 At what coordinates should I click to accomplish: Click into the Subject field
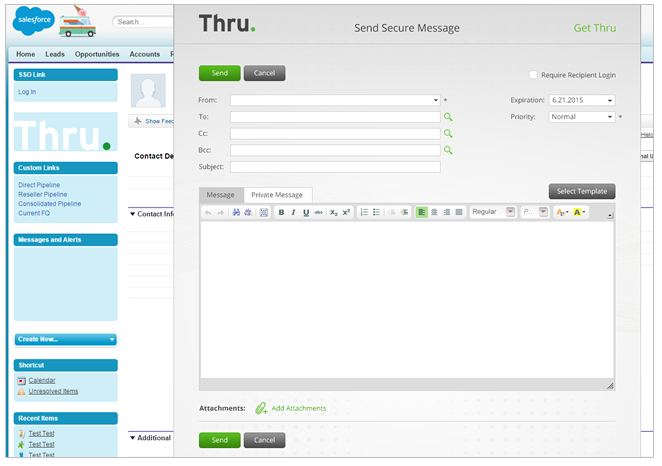(335, 167)
